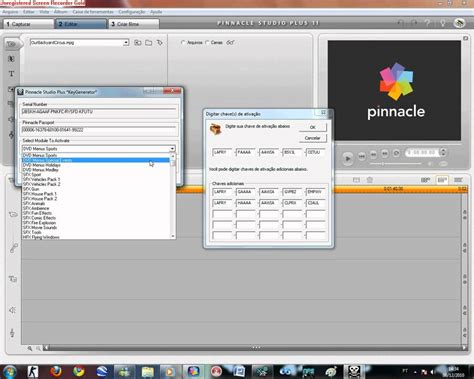Open the video file name dropdown
The image size is (474, 379).
pyautogui.click(x=79, y=43)
